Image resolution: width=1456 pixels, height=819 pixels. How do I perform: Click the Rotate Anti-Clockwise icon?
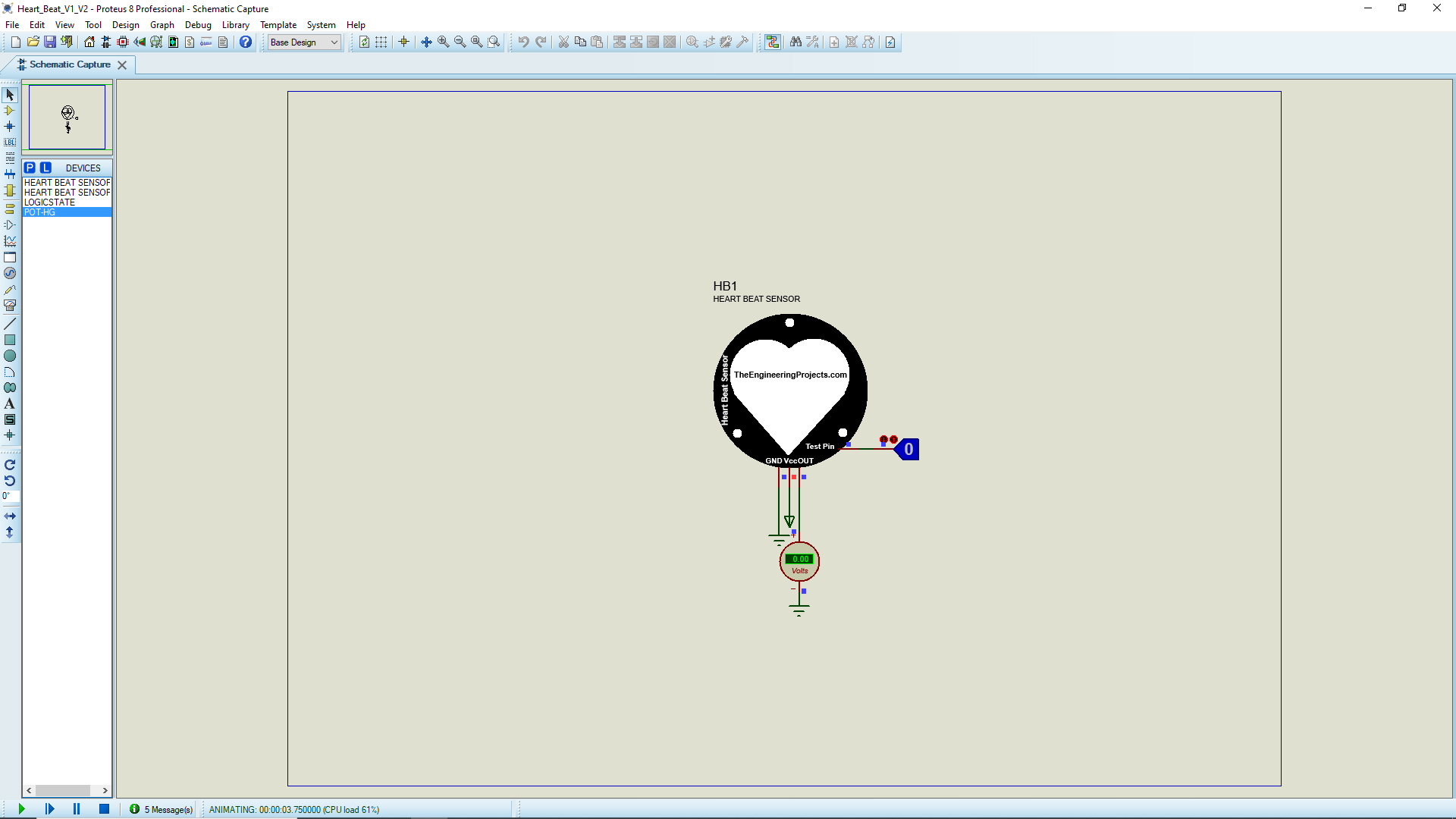click(x=10, y=481)
